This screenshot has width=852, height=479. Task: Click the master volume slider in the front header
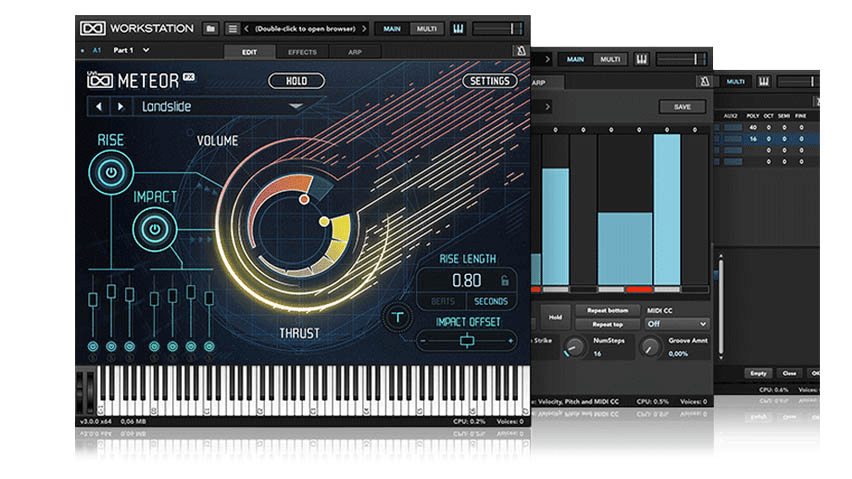(498, 29)
